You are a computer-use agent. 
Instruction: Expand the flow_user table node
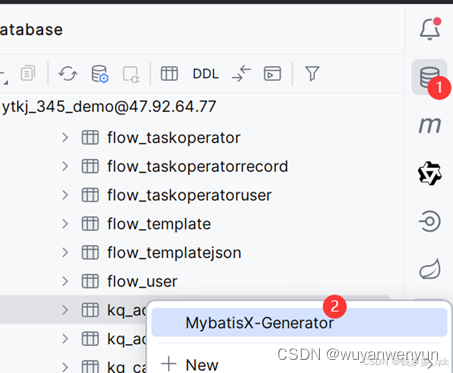coord(65,281)
